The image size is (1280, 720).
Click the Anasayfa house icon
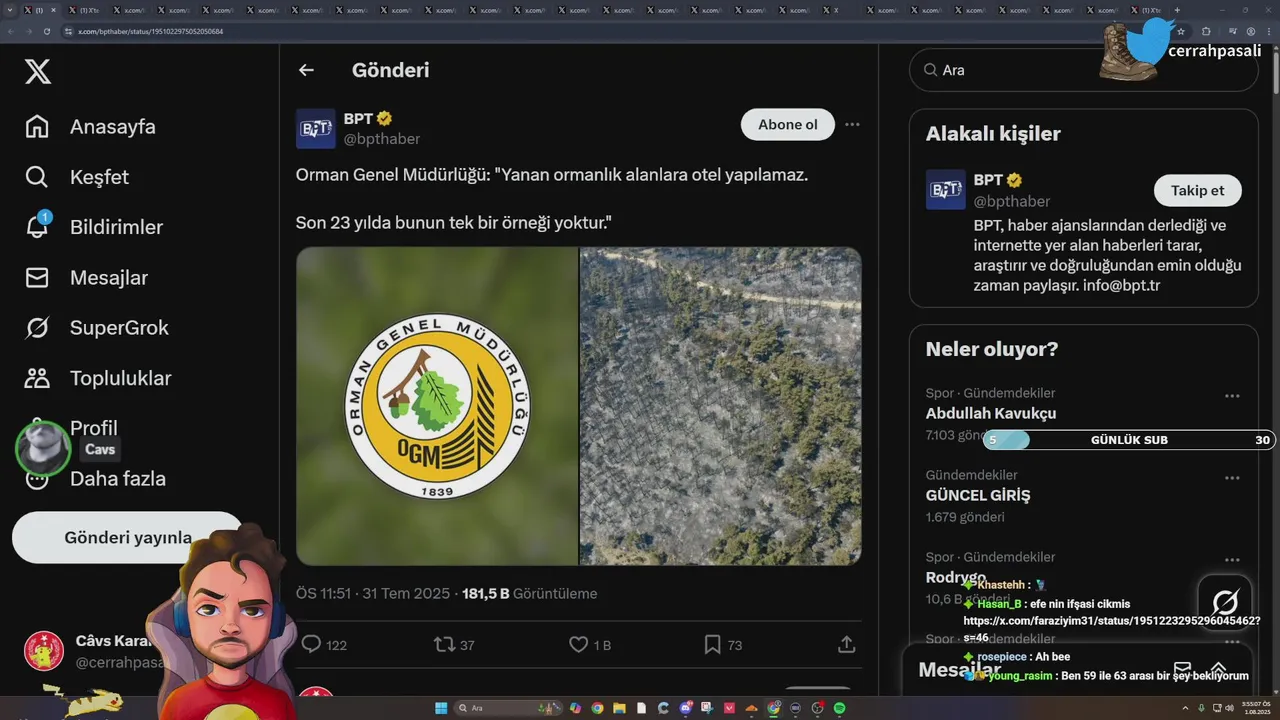coord(37,127)
